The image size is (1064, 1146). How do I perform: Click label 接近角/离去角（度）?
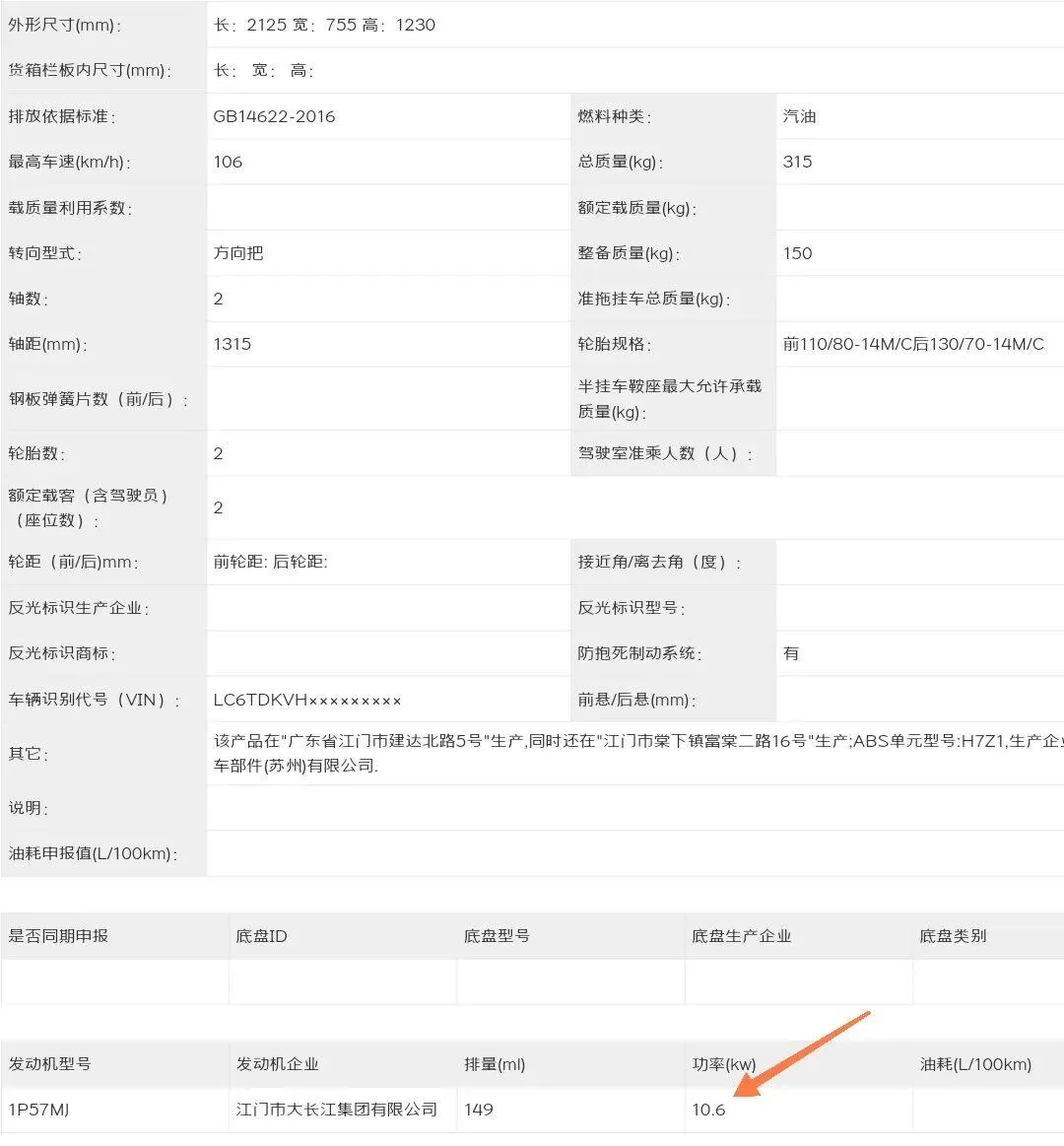[659, 562]
